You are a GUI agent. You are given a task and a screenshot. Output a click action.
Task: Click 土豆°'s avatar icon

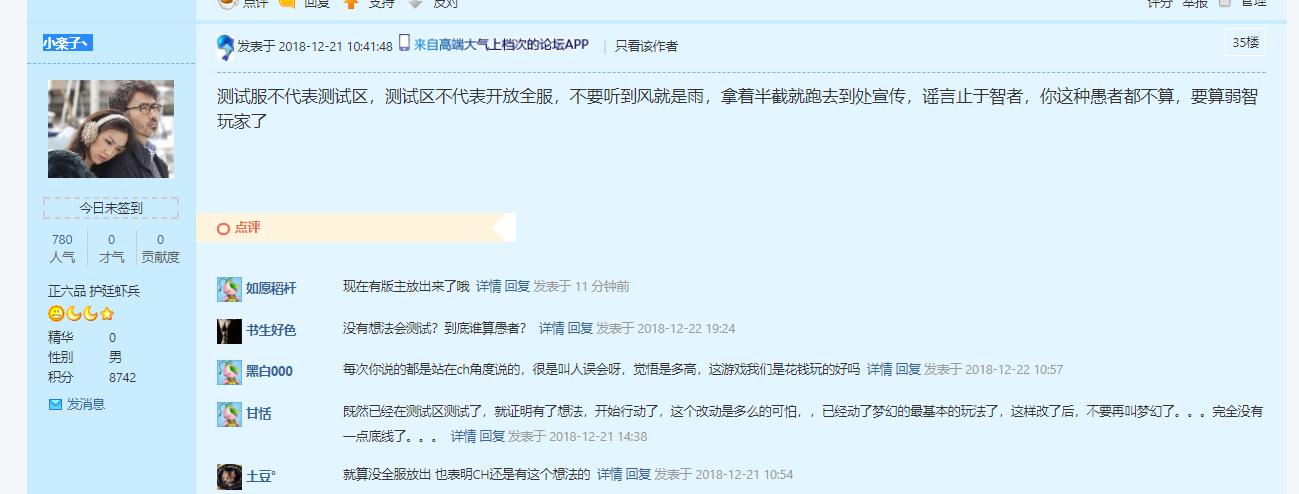click(x=229, y=477)
